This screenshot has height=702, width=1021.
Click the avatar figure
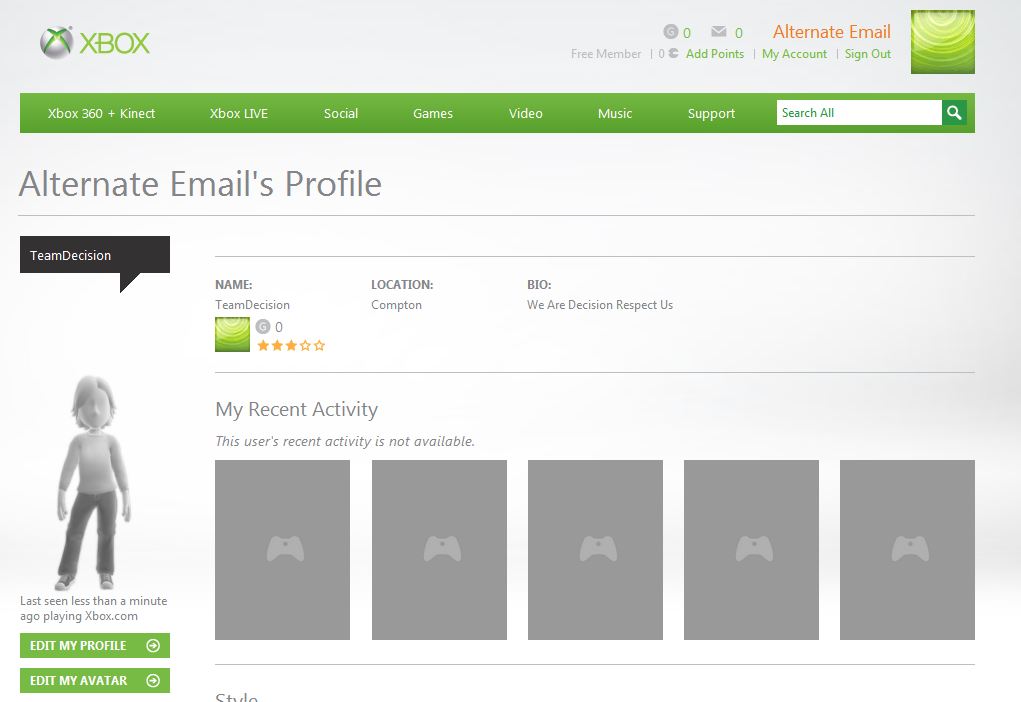pos(93,482)
